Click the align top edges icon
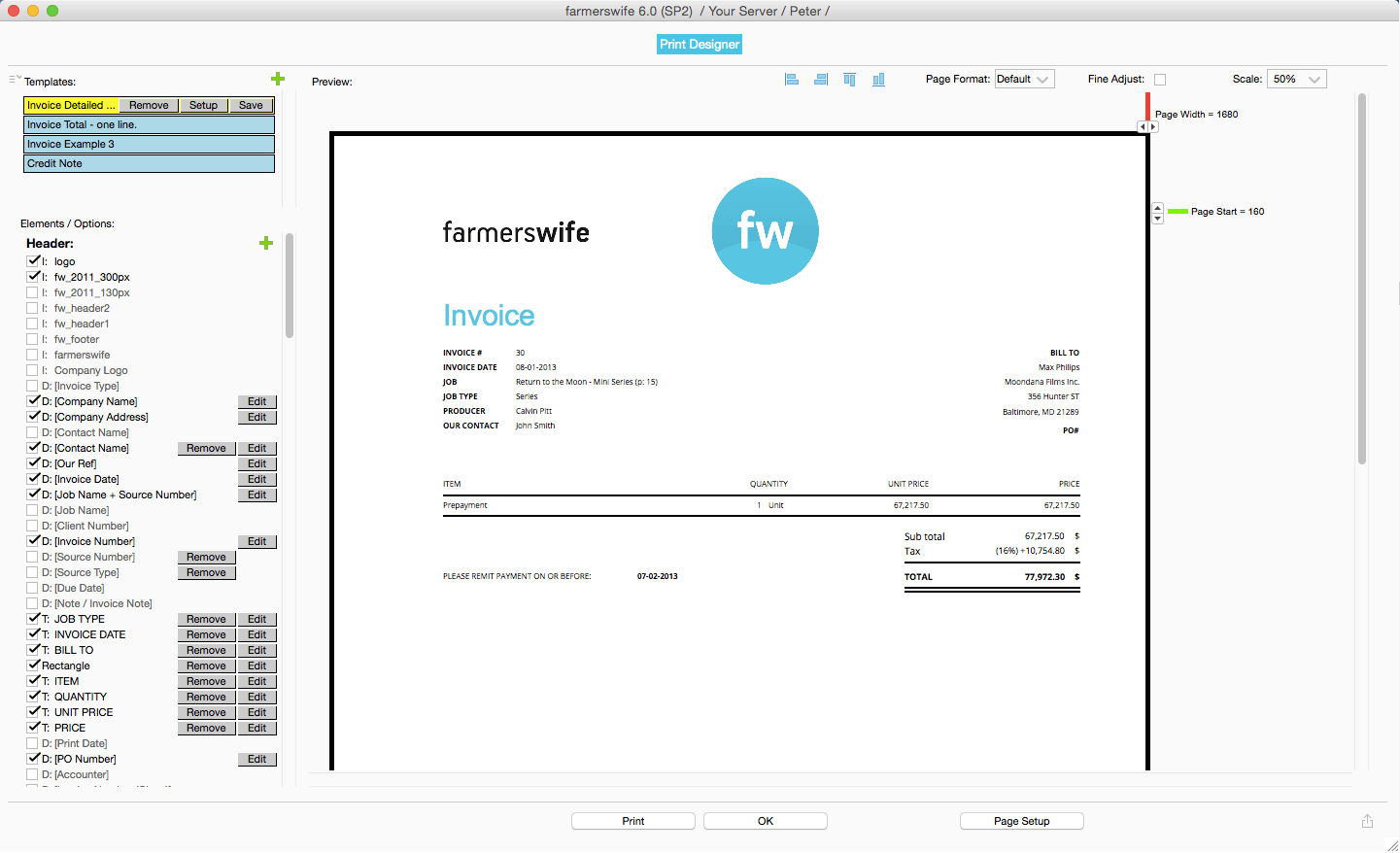1400x853 pixels. point(850,80)
